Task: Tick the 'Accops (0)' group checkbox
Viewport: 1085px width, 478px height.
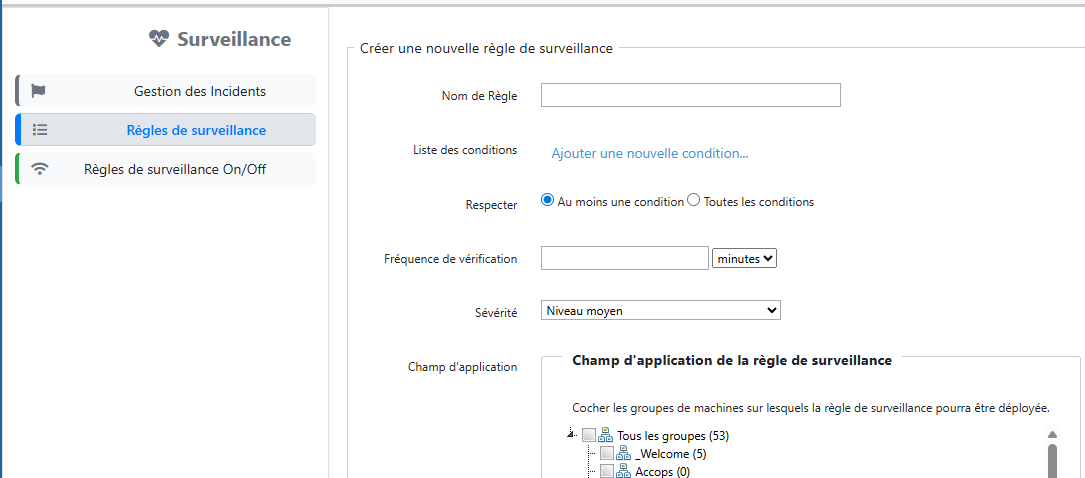Action: [607, 471]
